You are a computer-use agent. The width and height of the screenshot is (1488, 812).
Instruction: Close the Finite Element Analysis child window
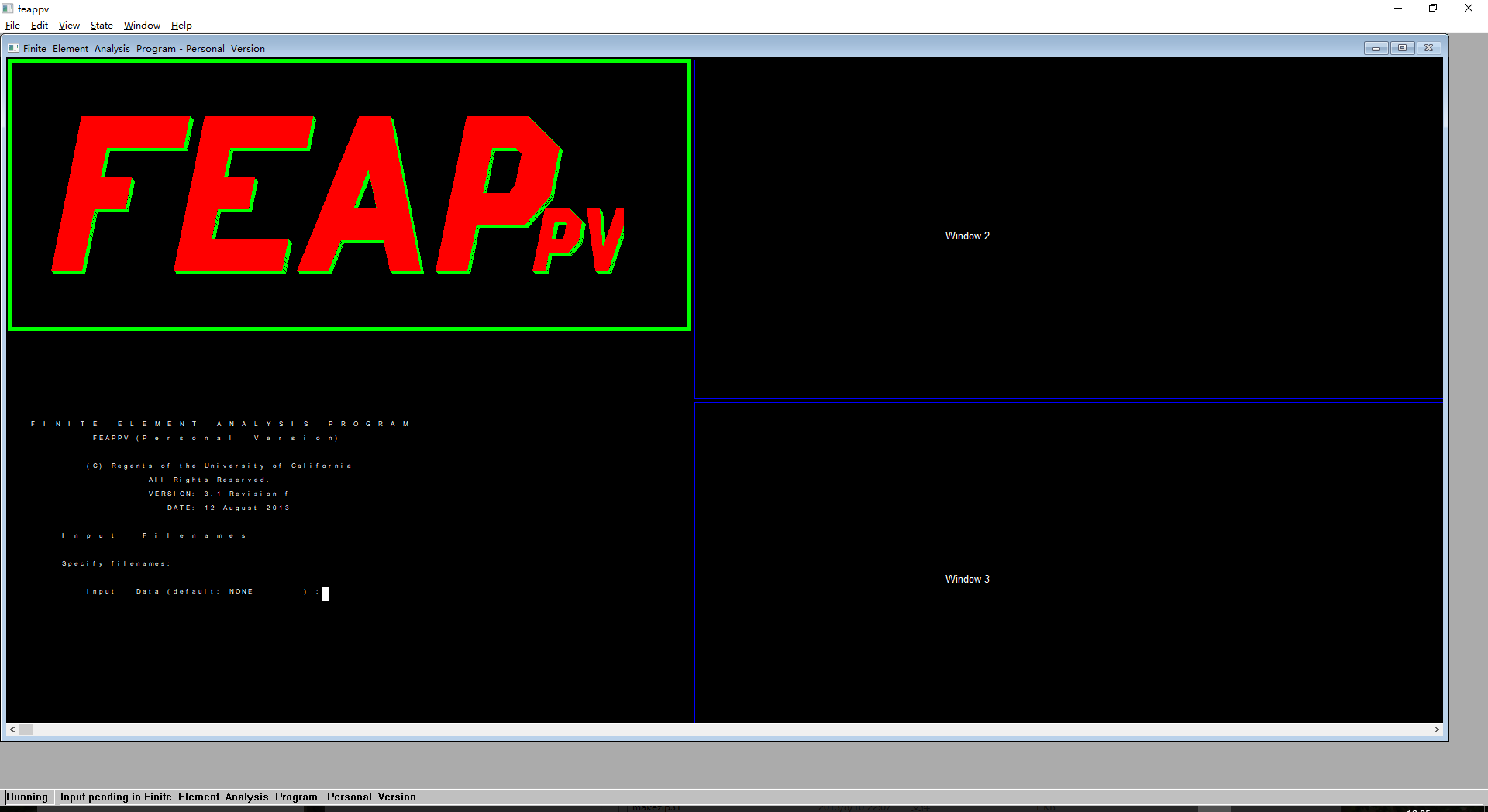coord(1429,48)
